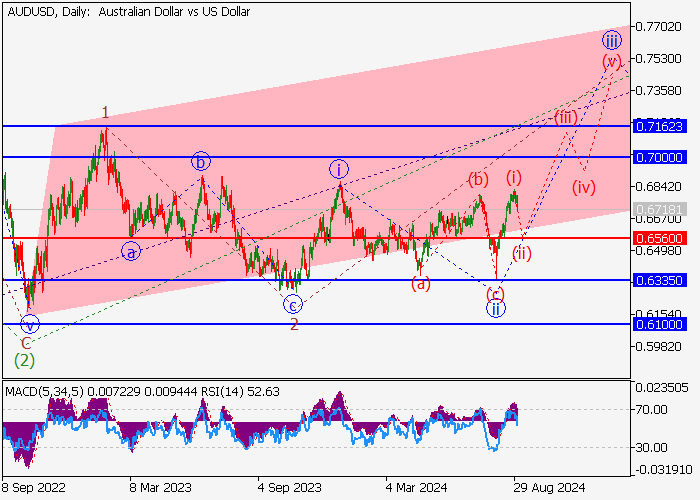
Task: Click the 0.63350 blue price label
Action: (659, 280)
